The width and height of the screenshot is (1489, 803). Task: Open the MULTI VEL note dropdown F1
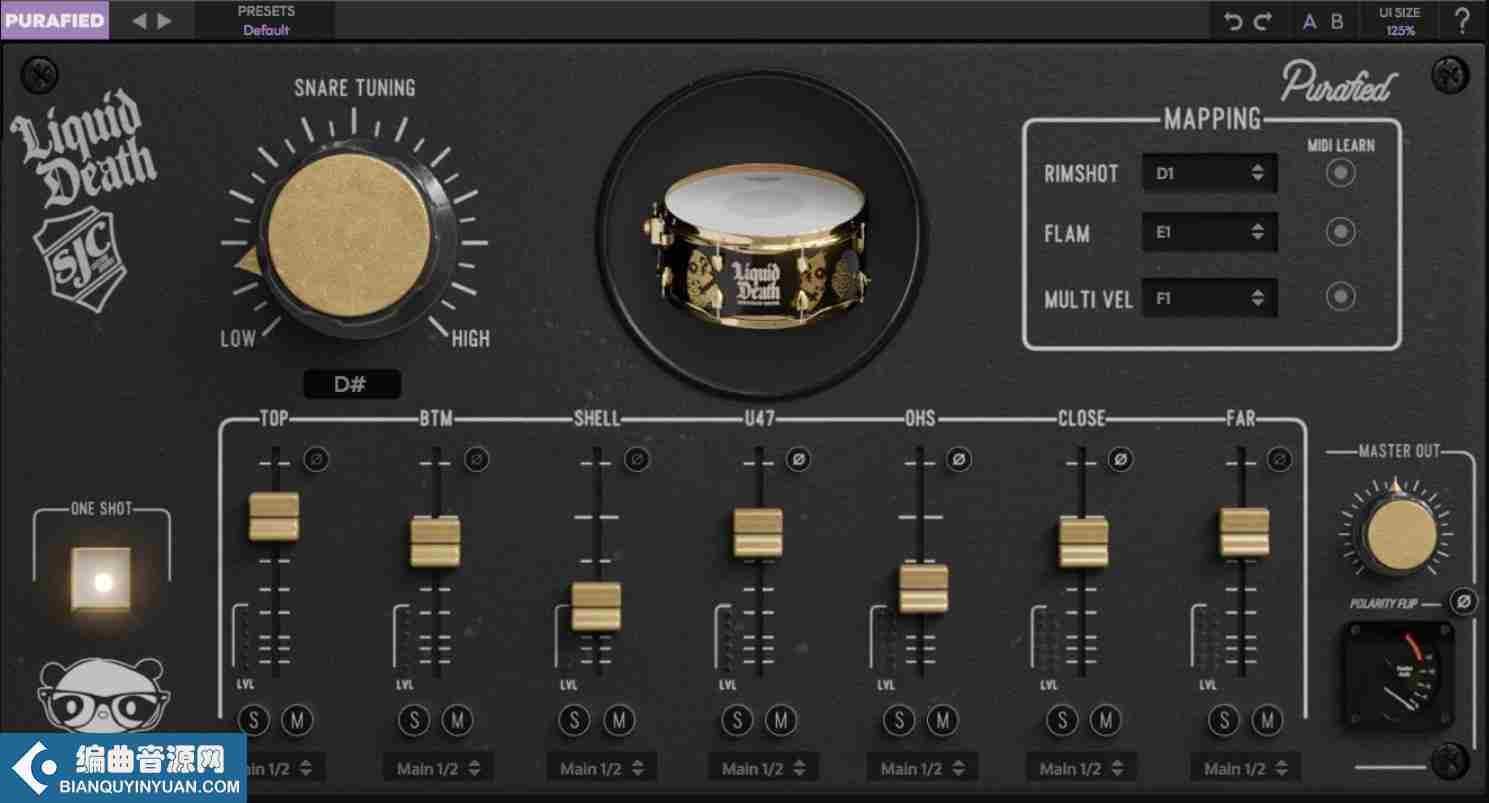1210,298
